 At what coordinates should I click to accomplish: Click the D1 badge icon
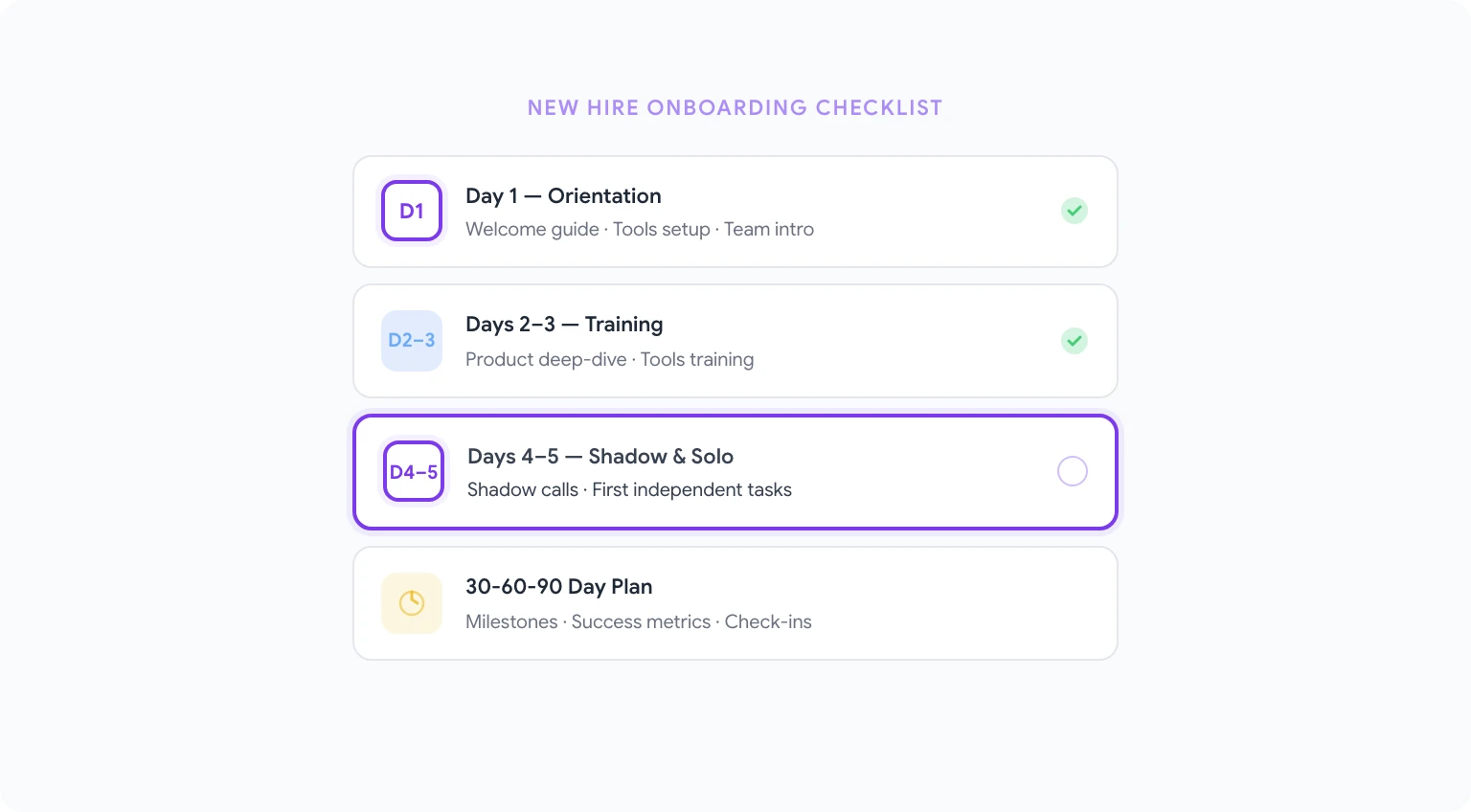point(412,211)
